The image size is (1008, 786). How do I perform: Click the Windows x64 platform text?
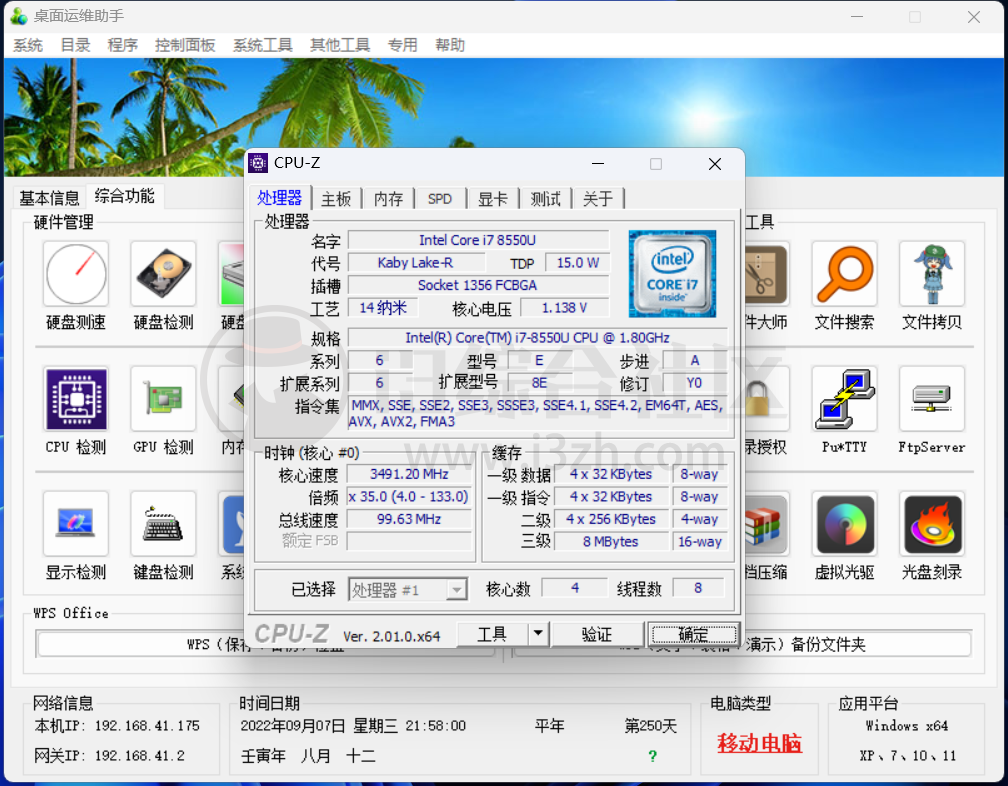(906, 726)
